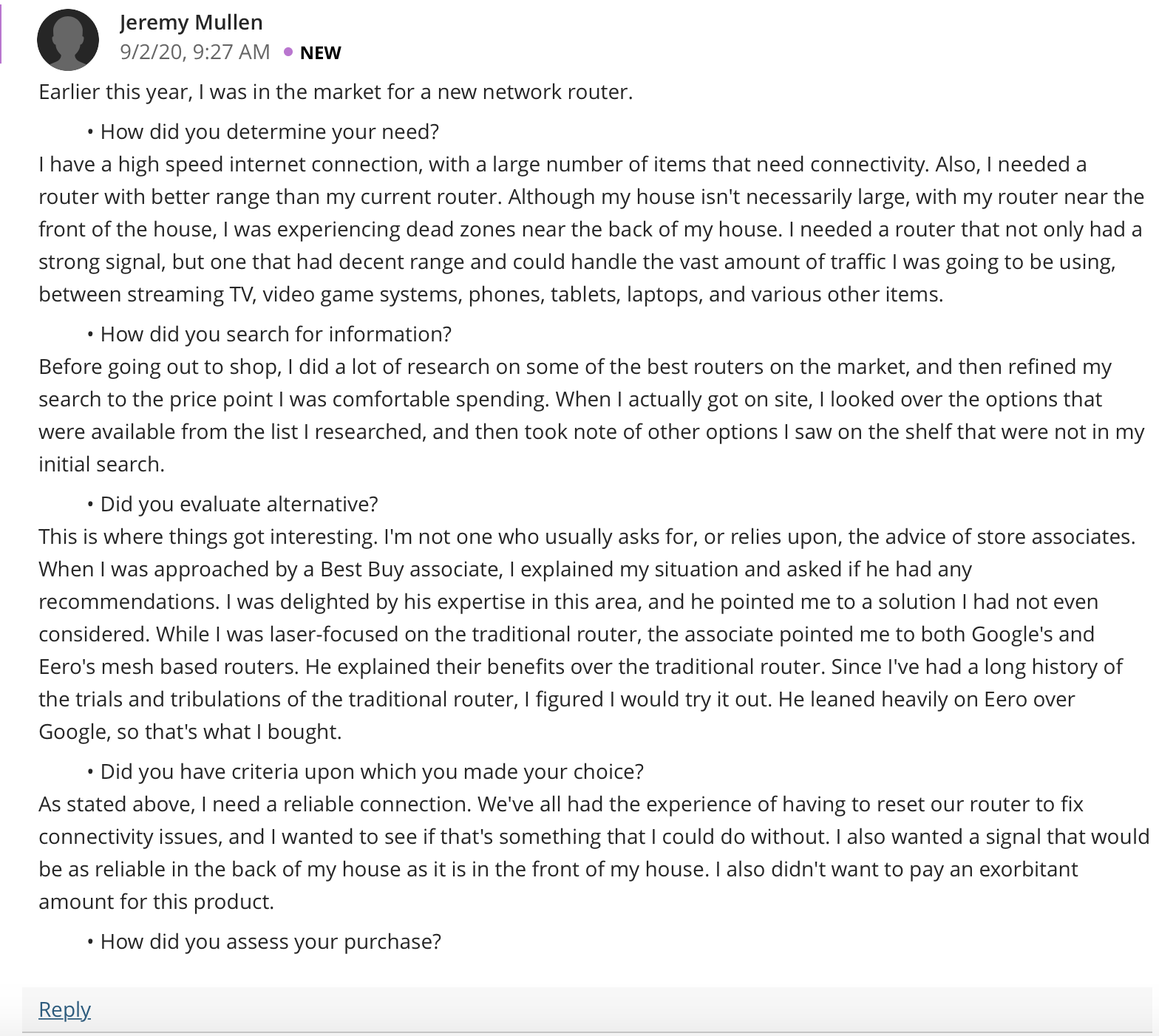Click Jeremy Mullen's profile avatar icon
This screenshot has width=1159, height=1036.
(x=68, y=40)
